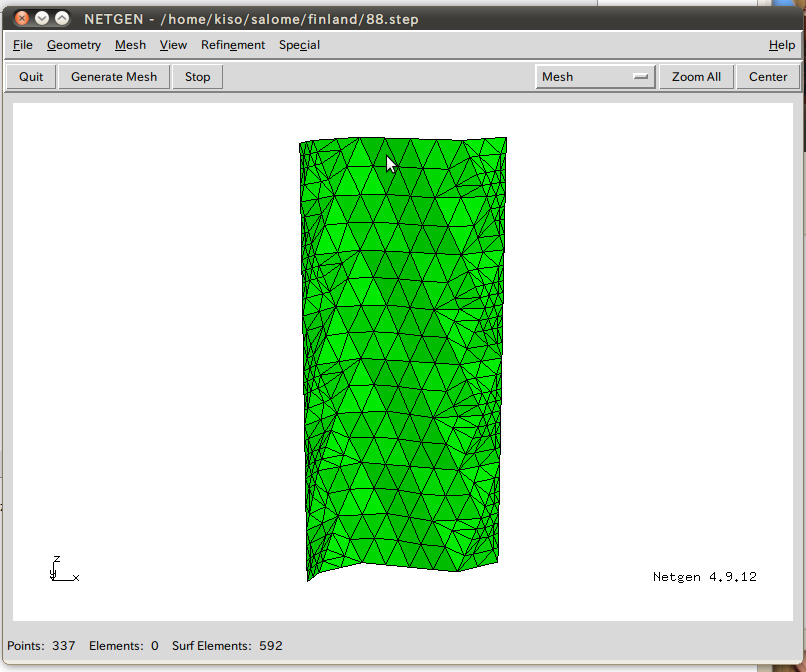Click the Zoom All button
The height and width of the screenshot is (672, 806).
pyautogui.click(x=696, y=77)
